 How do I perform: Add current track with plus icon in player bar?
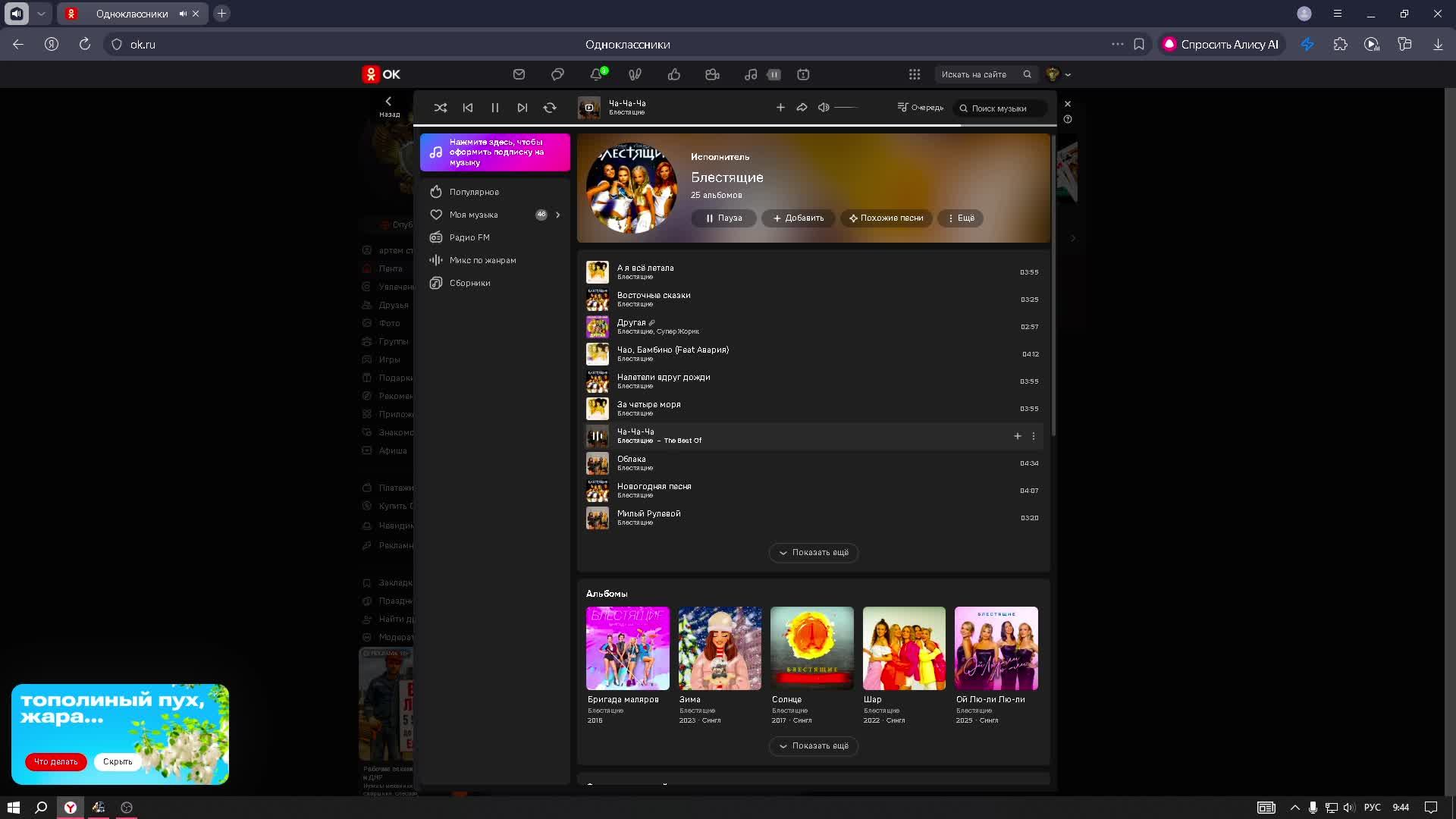point(780,108)
